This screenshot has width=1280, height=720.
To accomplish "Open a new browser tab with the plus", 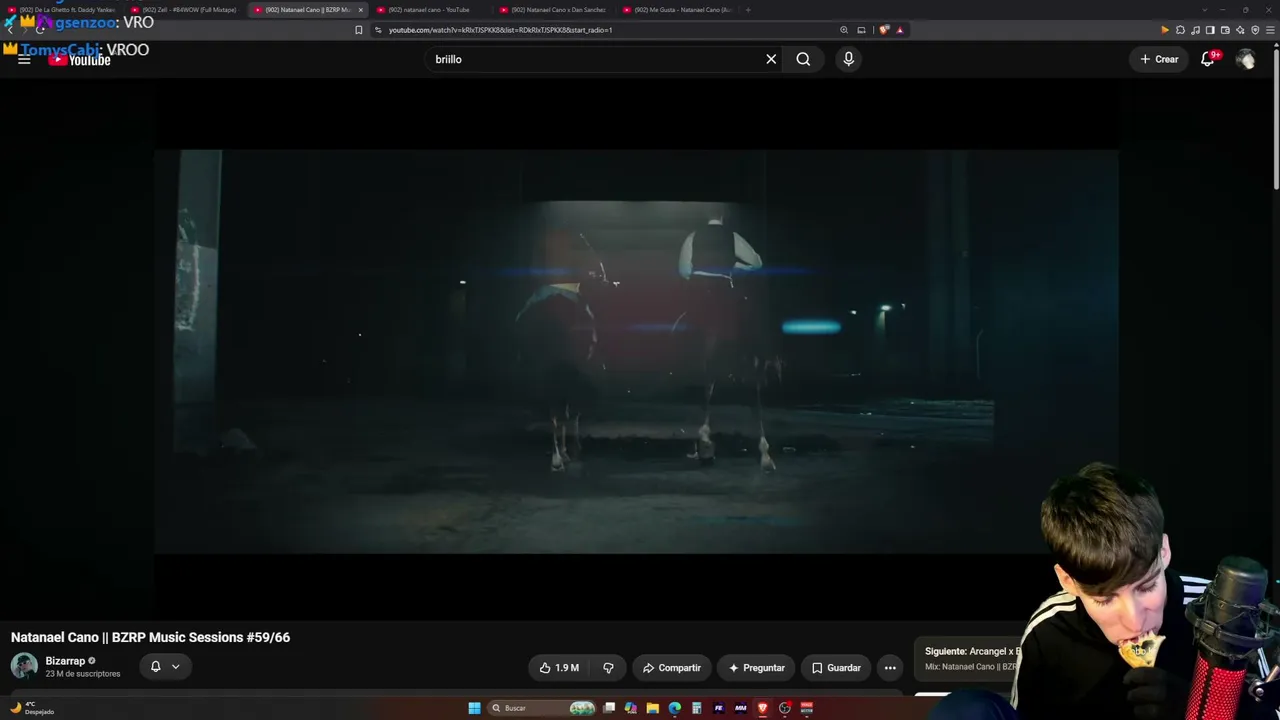I will (748, 10).
